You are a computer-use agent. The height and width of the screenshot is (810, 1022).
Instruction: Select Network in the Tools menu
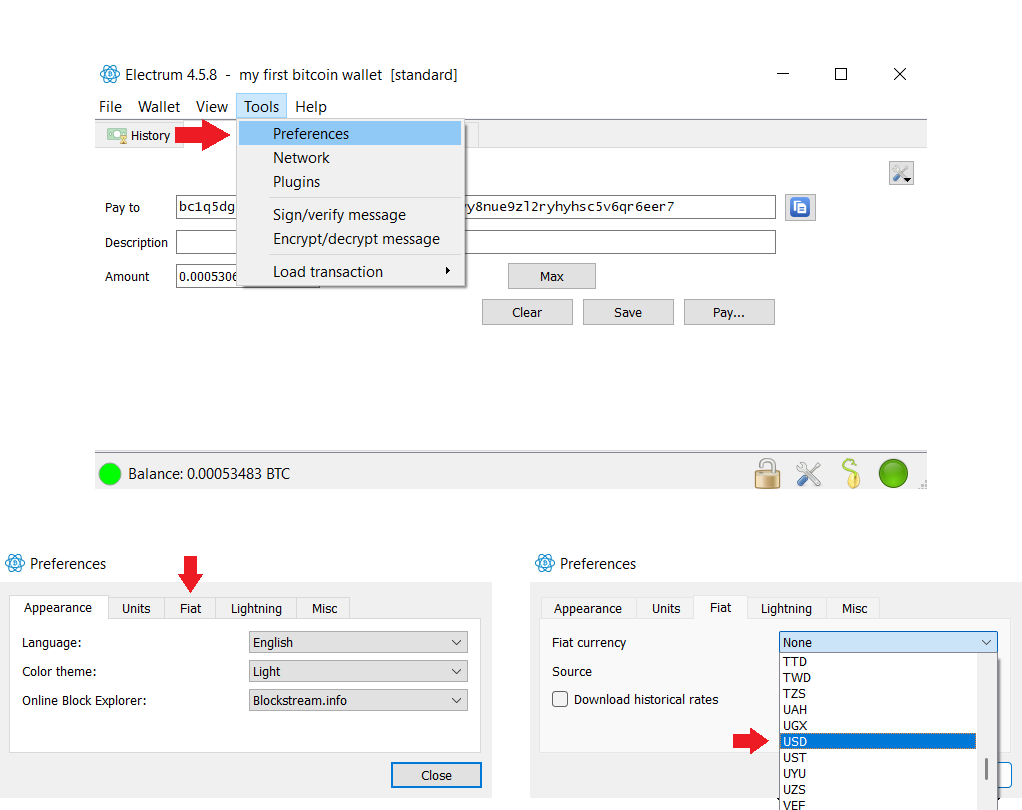[301, 158]
